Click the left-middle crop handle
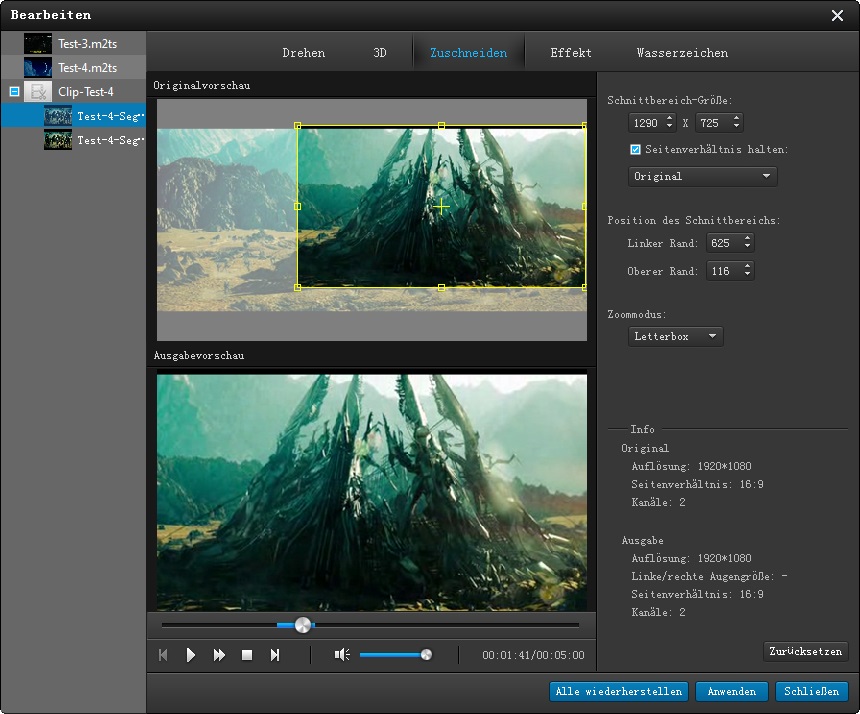The height and width of the screenshot is (714, 860). [x=298, y=207]
